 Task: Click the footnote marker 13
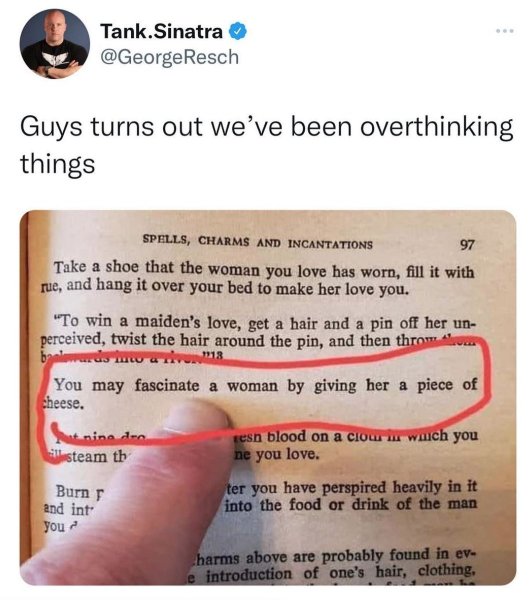217,355
